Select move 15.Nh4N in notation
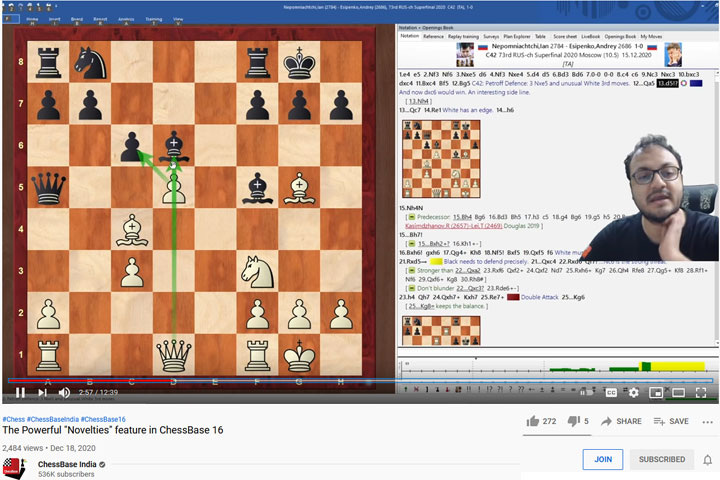The image size is (720, 480). pyautogui.click(x=411, y=208)
